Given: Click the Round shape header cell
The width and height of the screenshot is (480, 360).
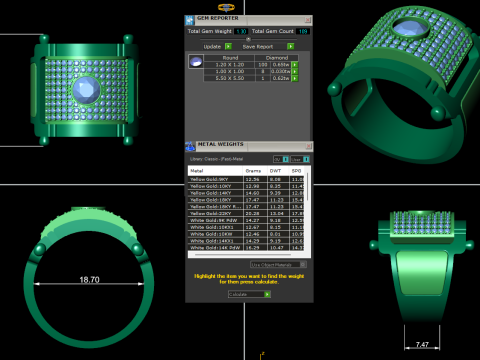Looking at the screenshot, I should click(230, 58).
